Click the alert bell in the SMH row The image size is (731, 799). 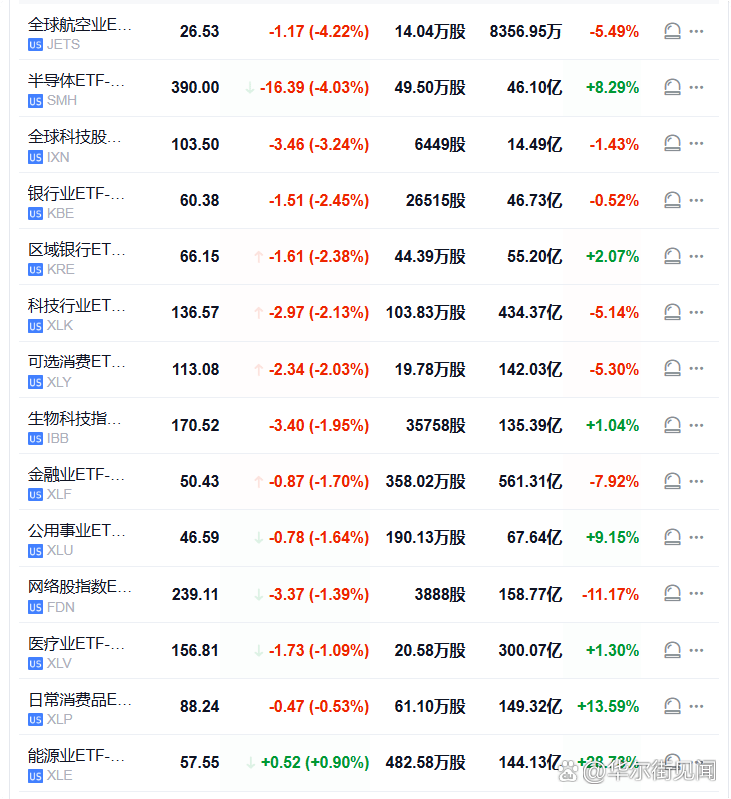click(673, 87)
